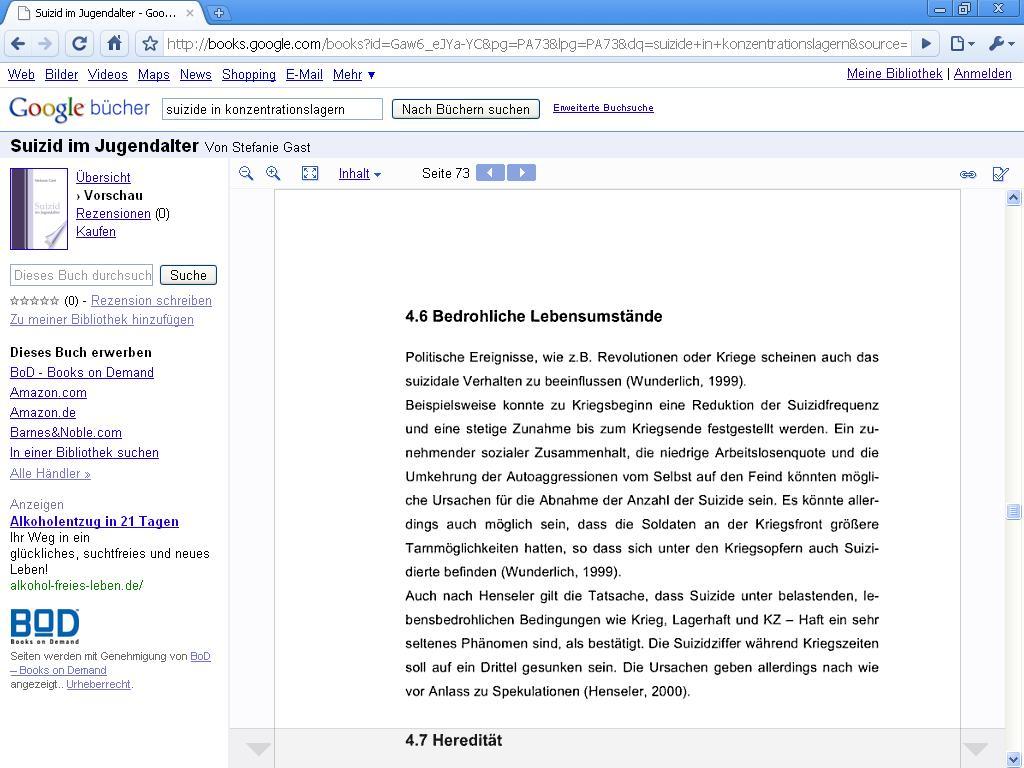Viewport: 1024px width, 768px height.
Task: Show Alle Händler
Action: [50, 473]
